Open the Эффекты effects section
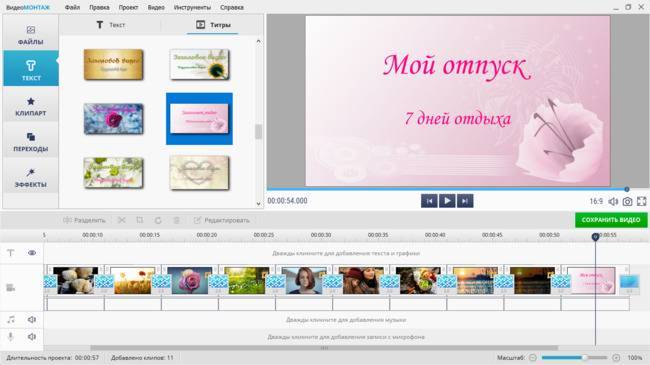This screenshot has width=650, height=365. (x=31, y=178)
